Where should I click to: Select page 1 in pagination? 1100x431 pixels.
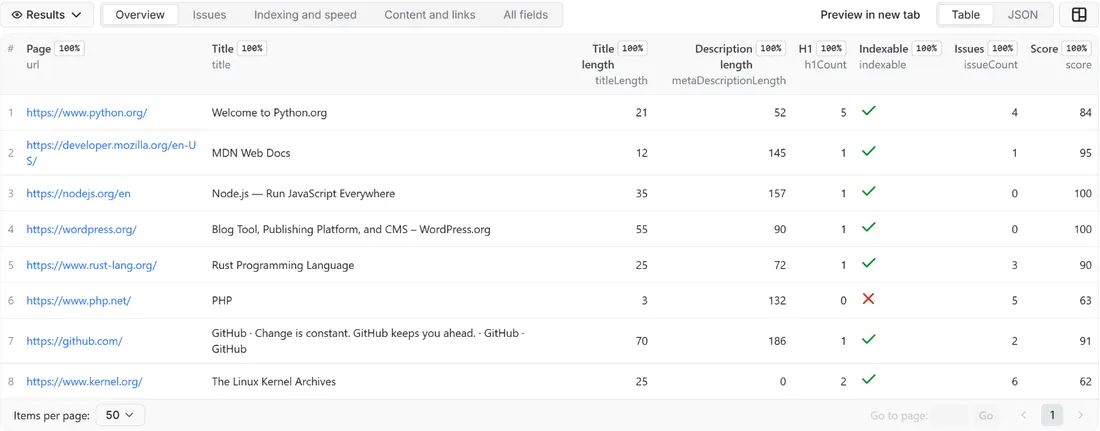pos(1052,416)
